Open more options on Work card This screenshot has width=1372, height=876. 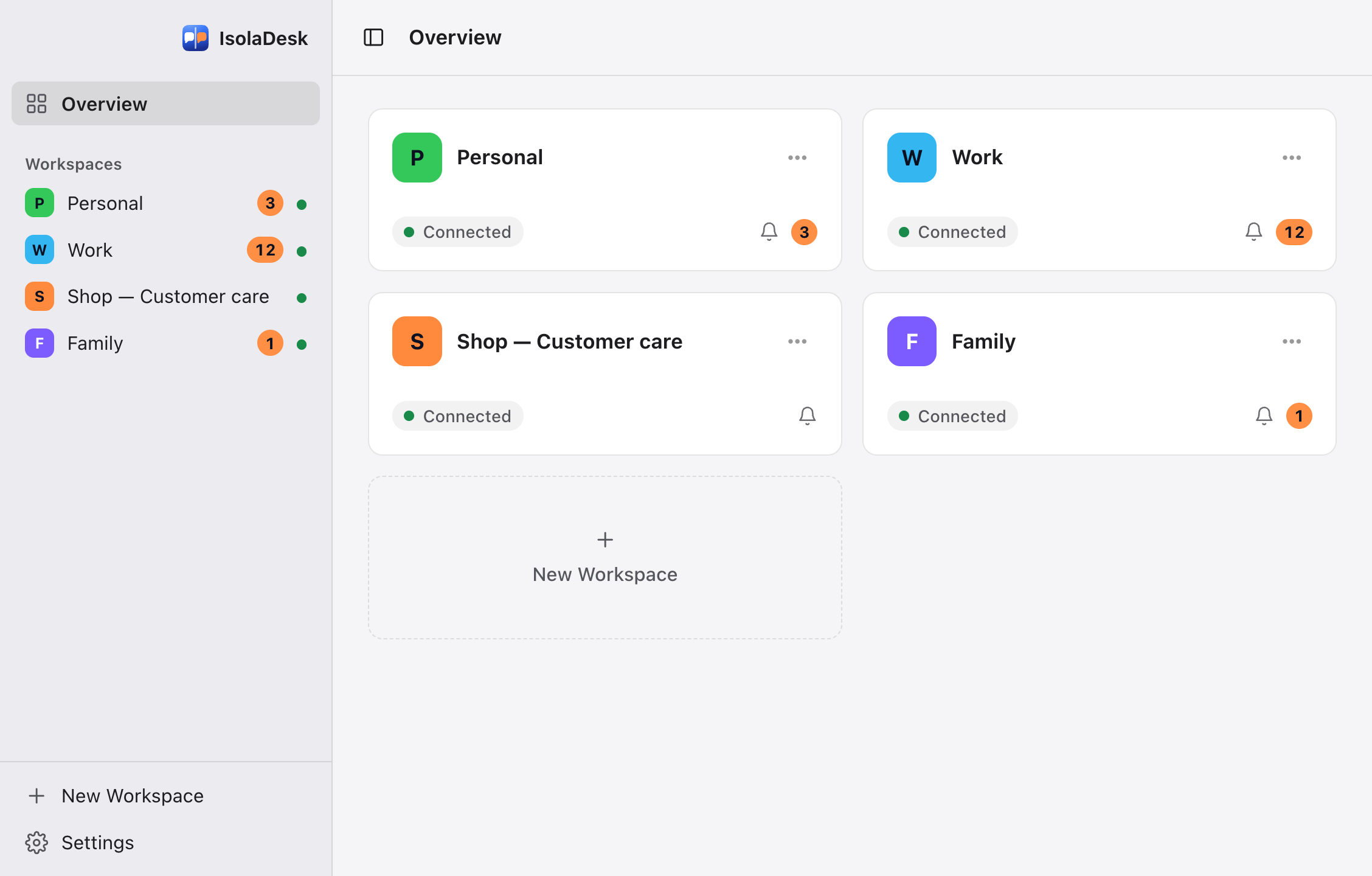point(1292,158)
